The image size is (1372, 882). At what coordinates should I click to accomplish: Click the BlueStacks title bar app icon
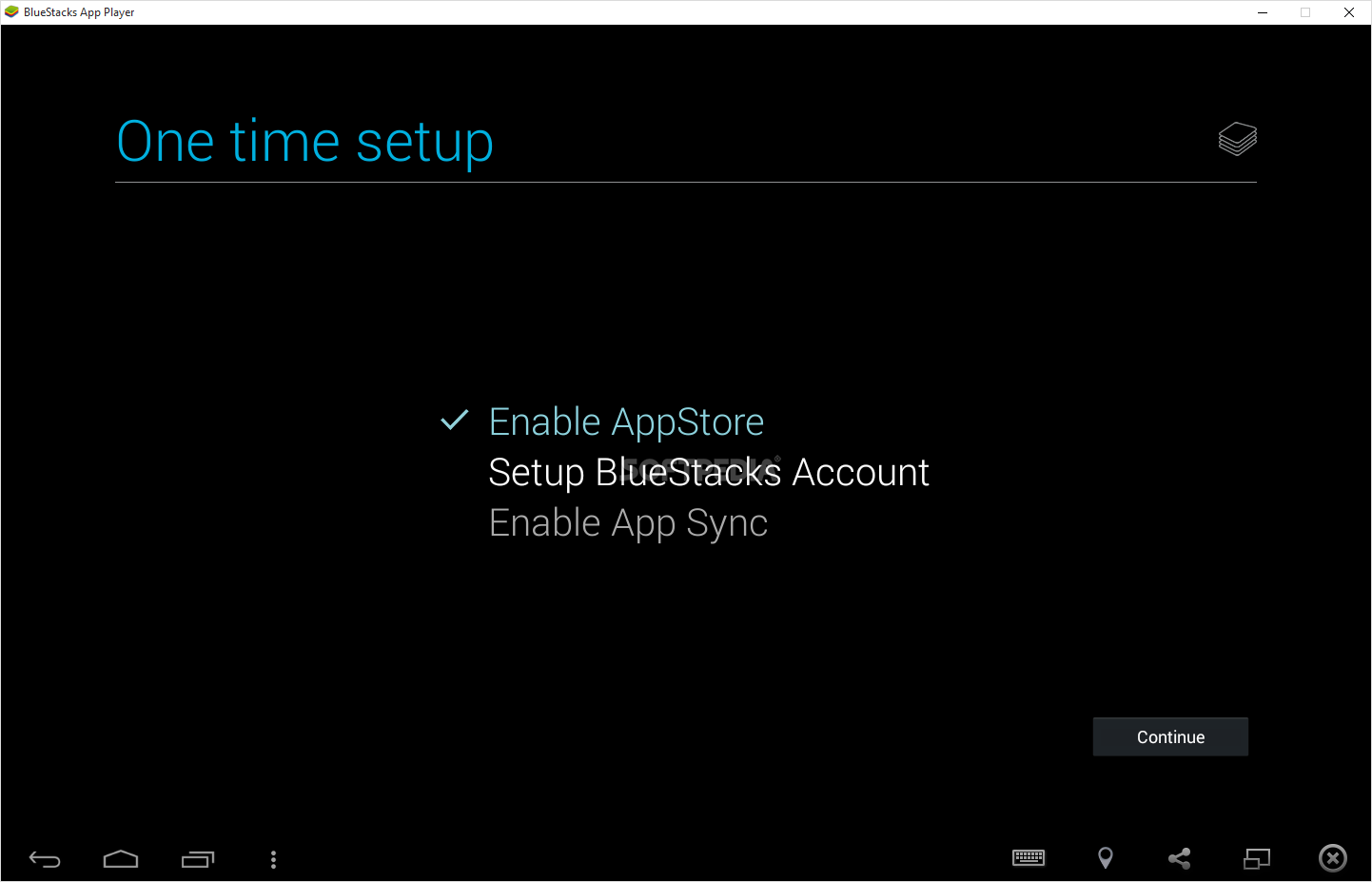point(11,12)
